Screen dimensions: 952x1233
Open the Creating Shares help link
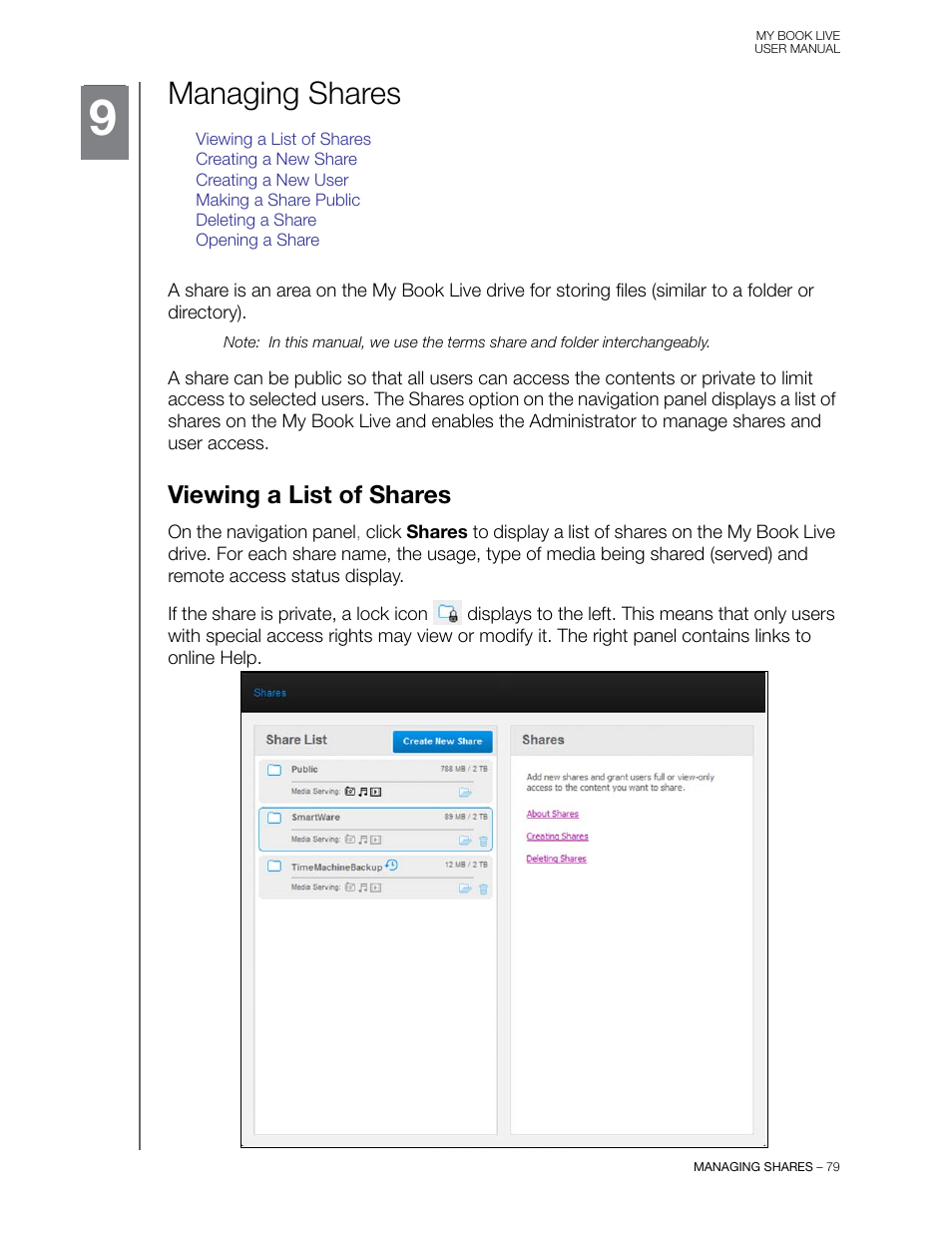558,837
